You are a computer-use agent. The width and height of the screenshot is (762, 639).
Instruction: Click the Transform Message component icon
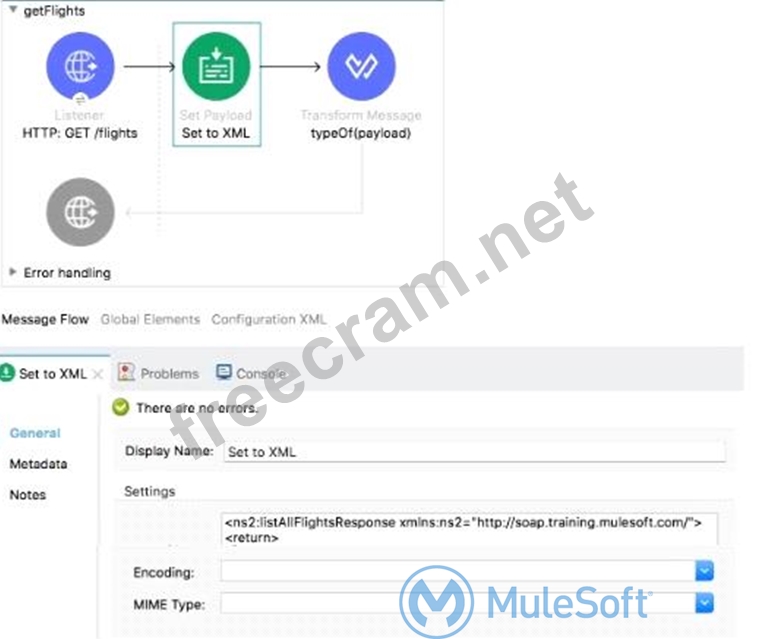point(361,66)
